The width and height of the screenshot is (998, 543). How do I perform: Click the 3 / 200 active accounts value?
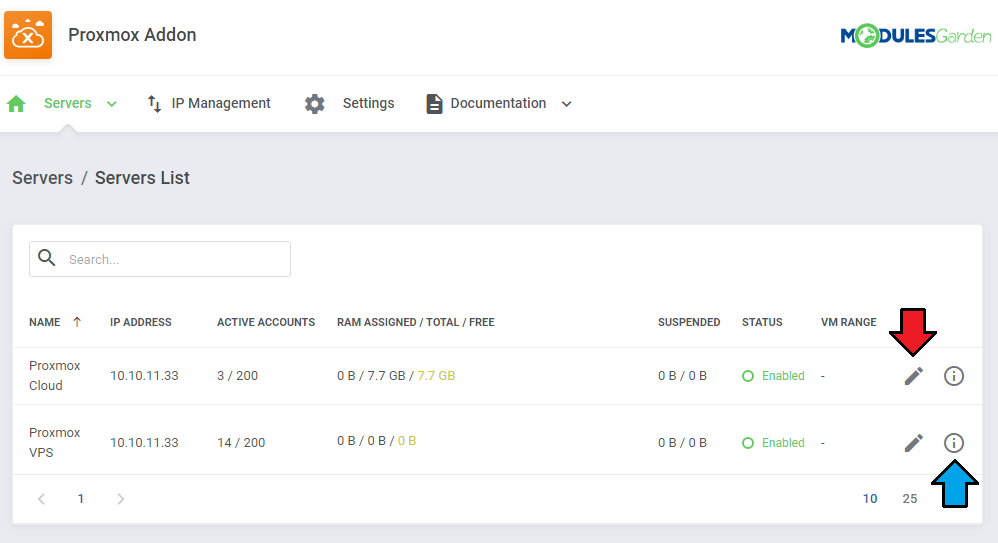237,376
